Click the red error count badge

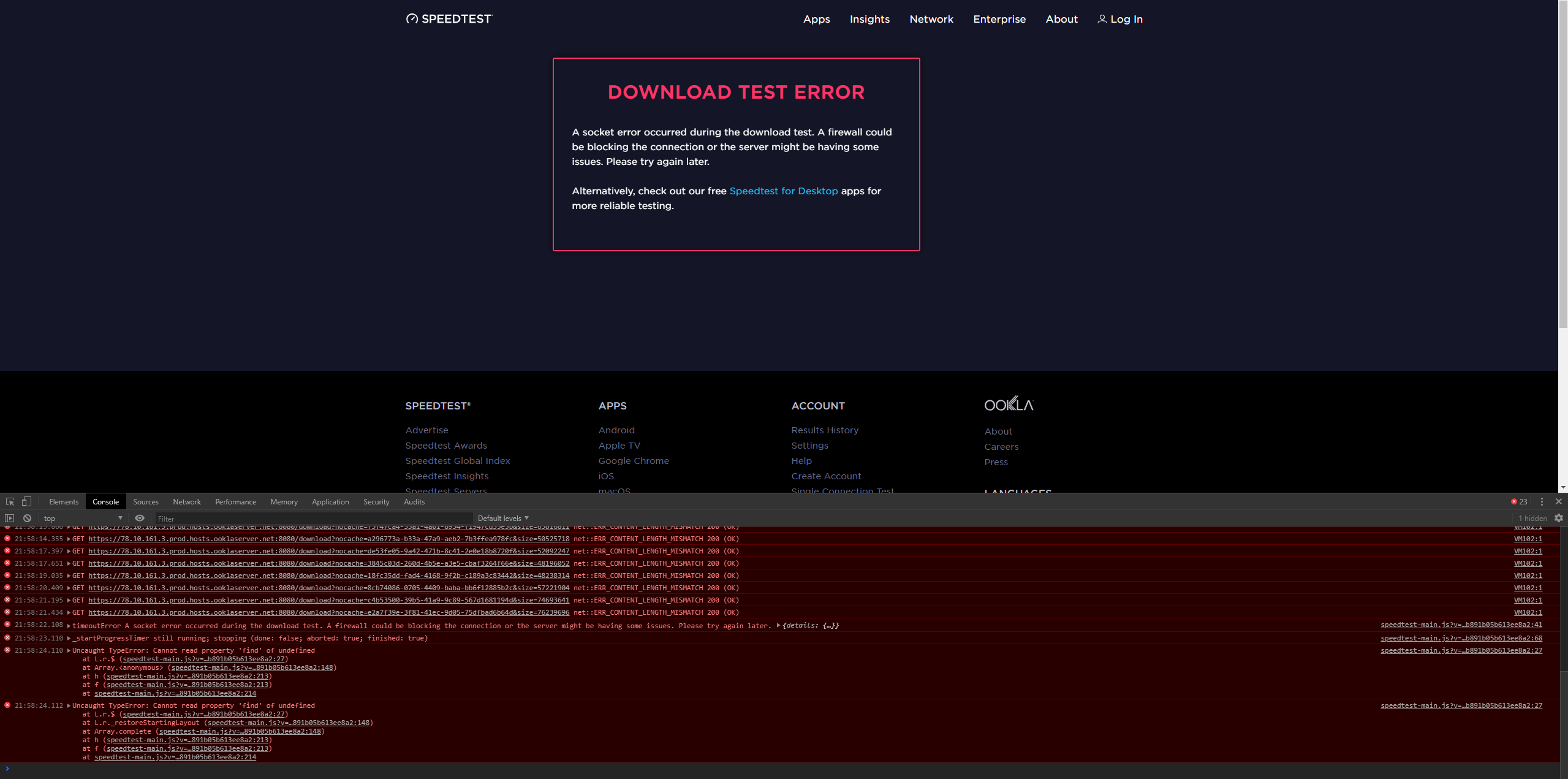(x=1518, y=501)
